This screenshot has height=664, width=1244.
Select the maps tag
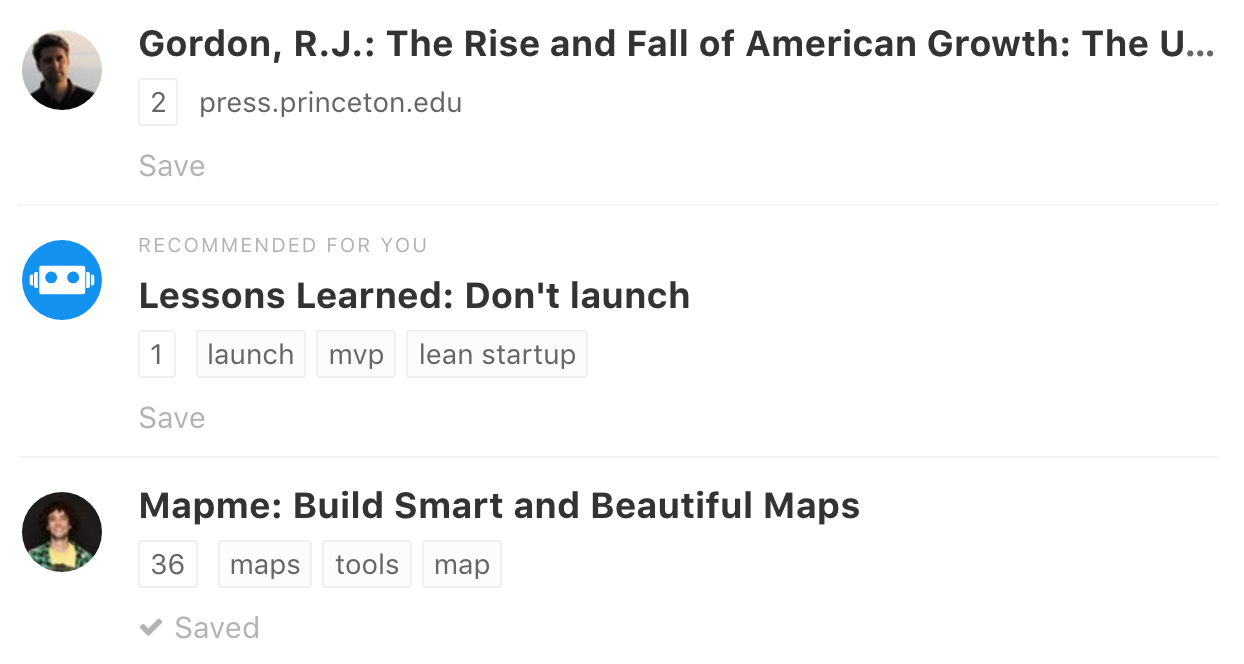tap(265, 565)
